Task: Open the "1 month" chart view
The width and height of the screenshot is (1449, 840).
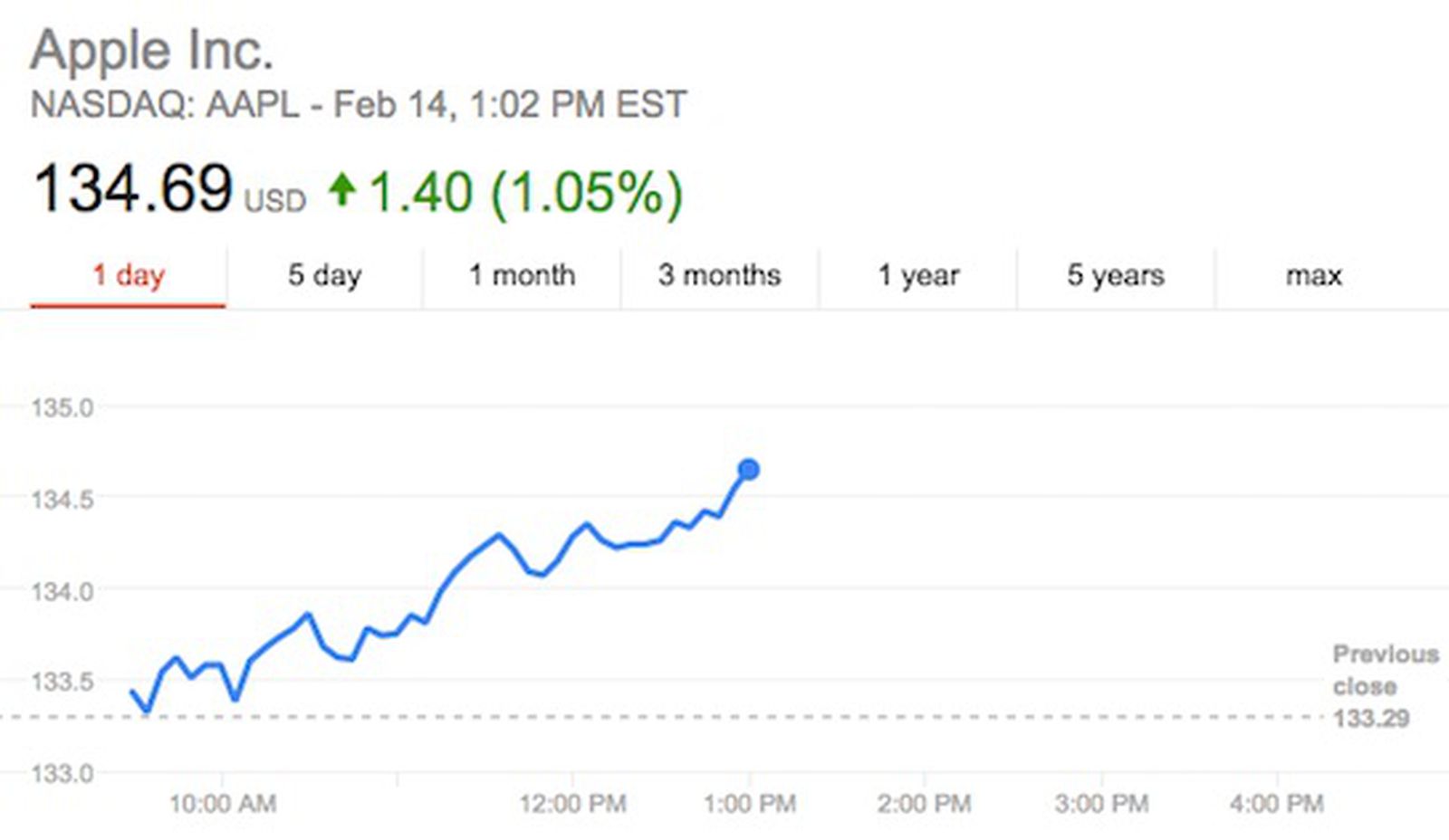Action: [520, 275]
